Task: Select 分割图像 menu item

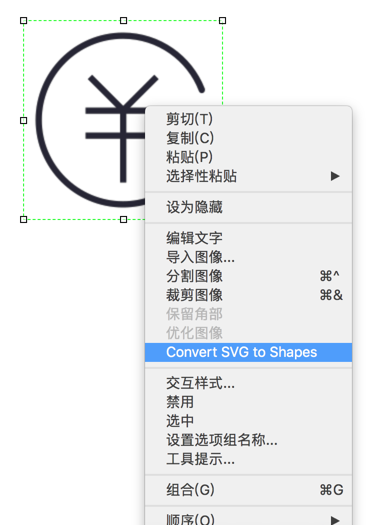Action: point(248,276)
